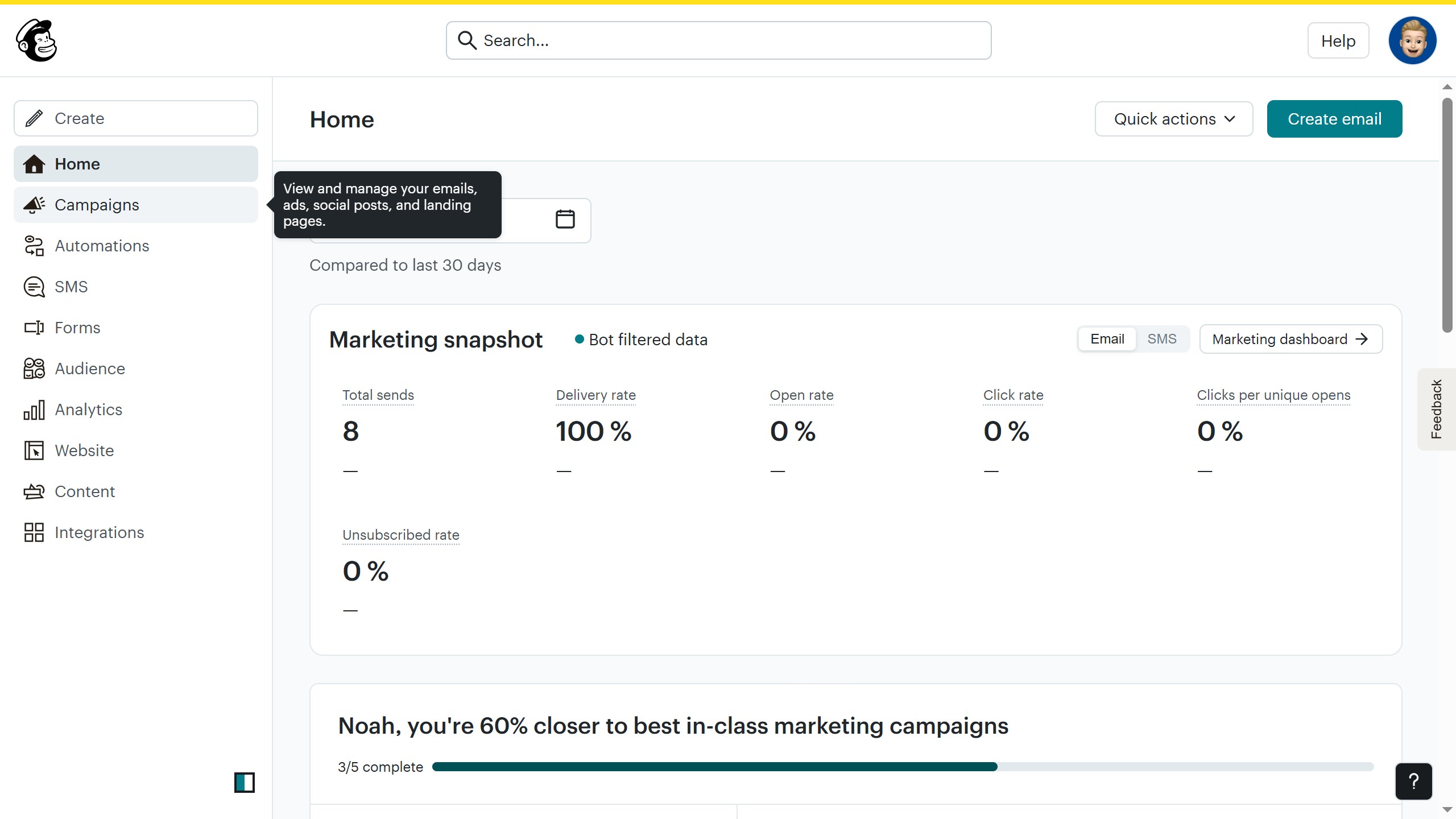
Task: Click the search magnifier icon
Action: pos(467,40)
